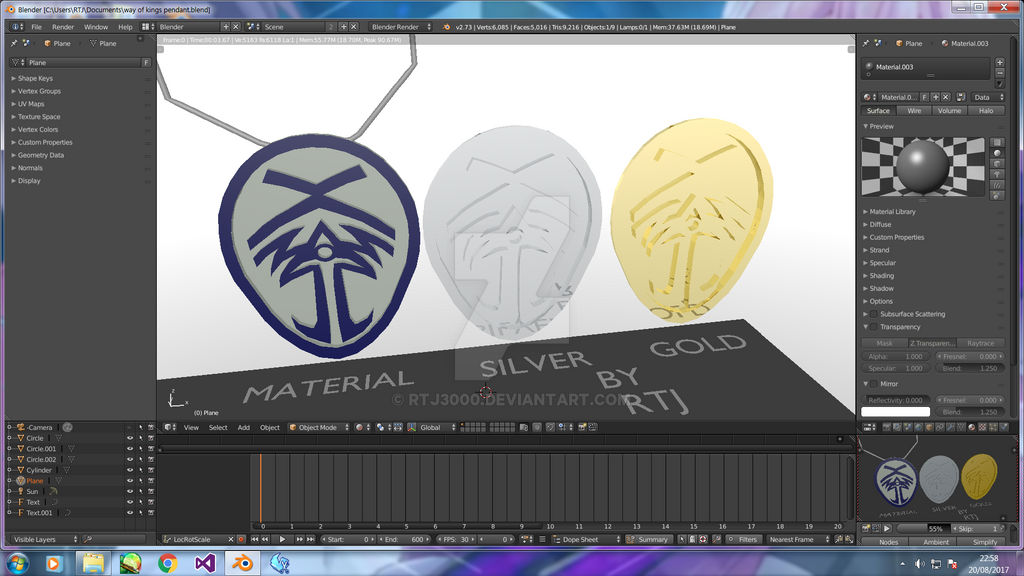
Task: Toggle material nodes icon
Action: 960,97
